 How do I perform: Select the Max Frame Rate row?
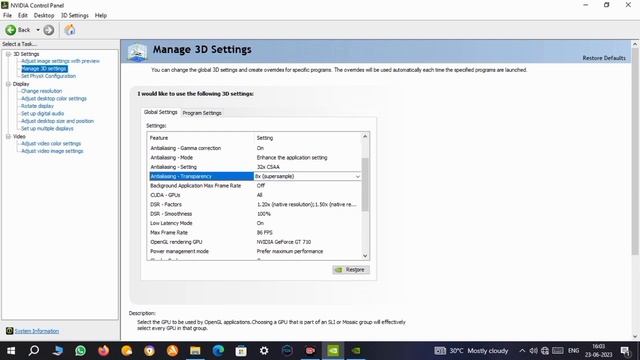[255, 233]
